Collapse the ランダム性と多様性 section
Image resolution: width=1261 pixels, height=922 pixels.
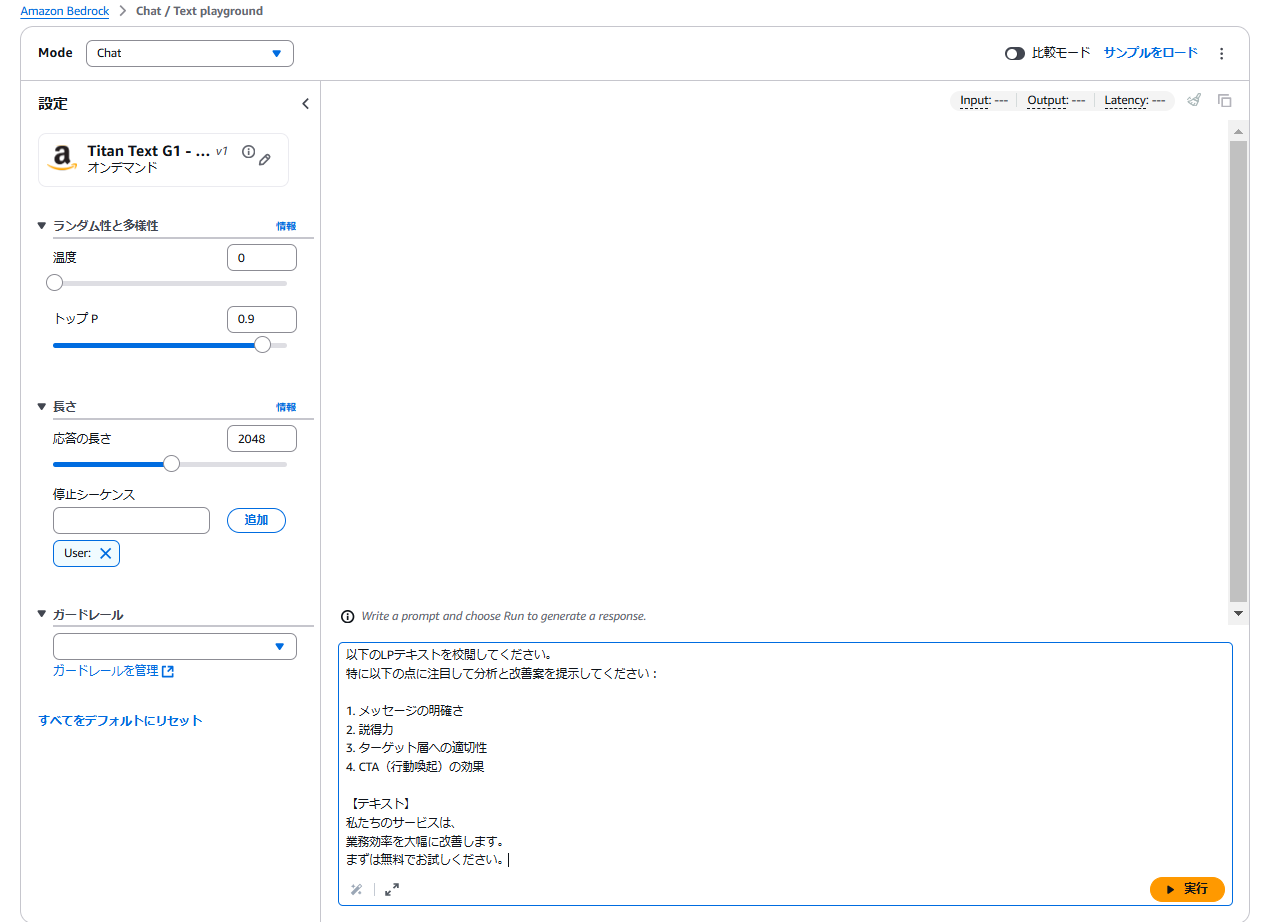coord(42,225)
